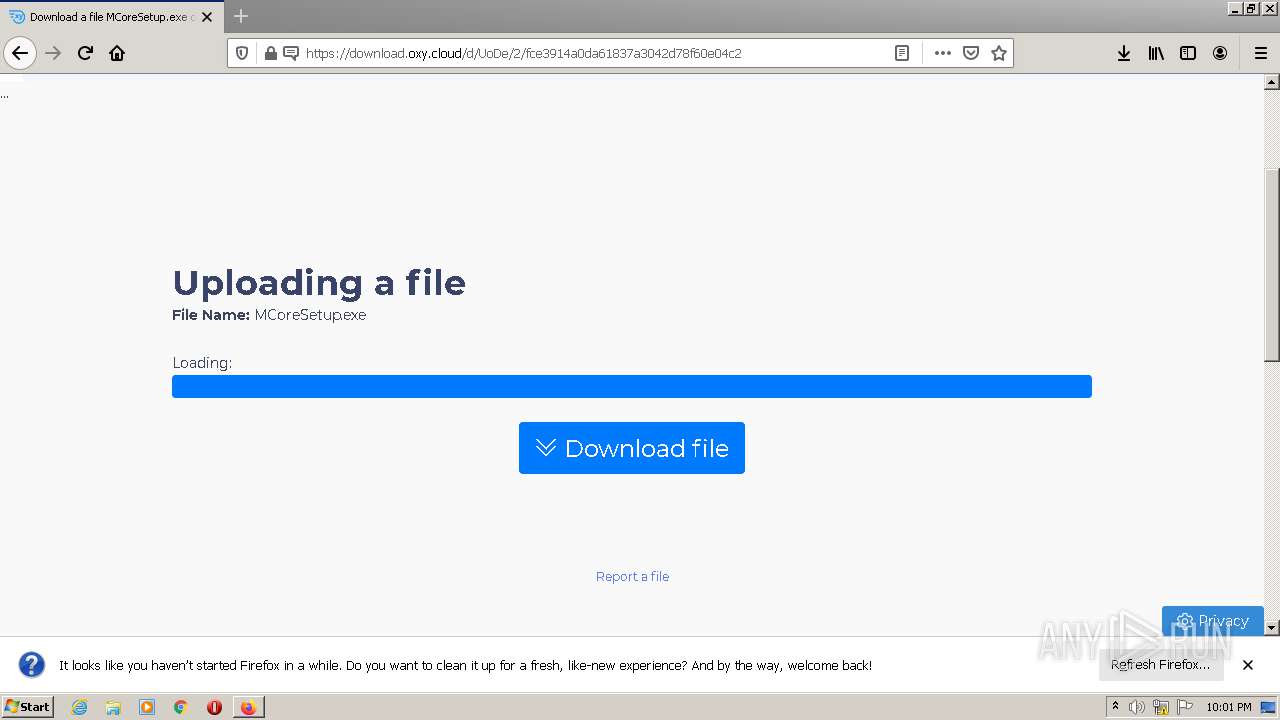The image size is (1280, 720).
Task: Launch Internet Explorer from taskbar
Action: 79,707
